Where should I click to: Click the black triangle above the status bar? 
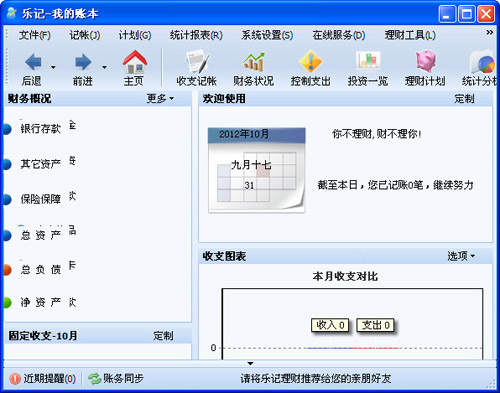[250, 363]
